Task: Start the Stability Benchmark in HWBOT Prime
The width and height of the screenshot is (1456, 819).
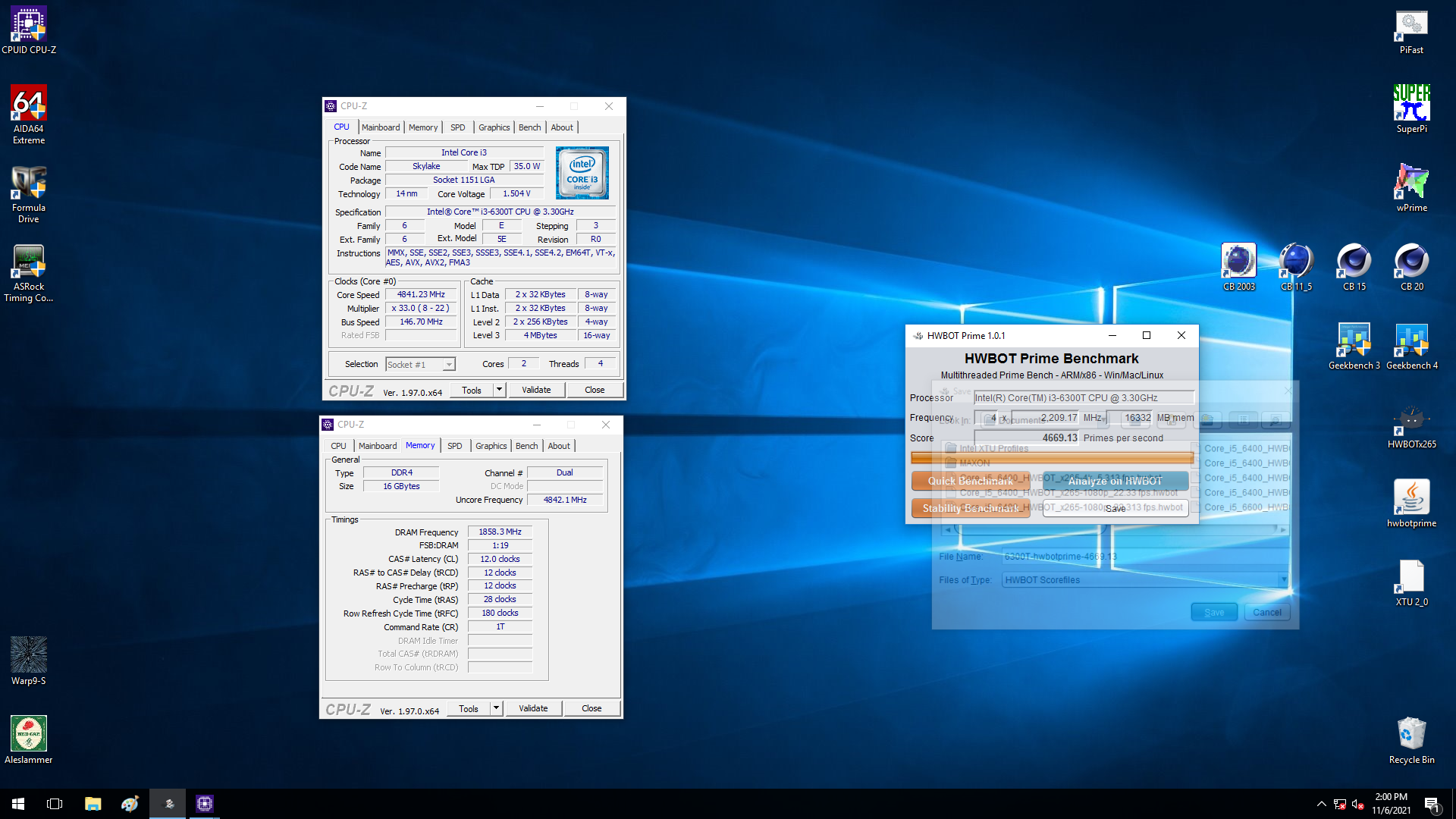Action: tap(971, 508)
